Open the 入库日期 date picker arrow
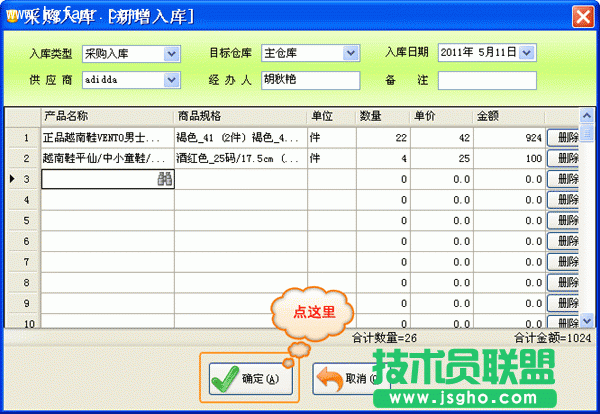The width and height of the screenshot is (600, 414). [527, 53]
